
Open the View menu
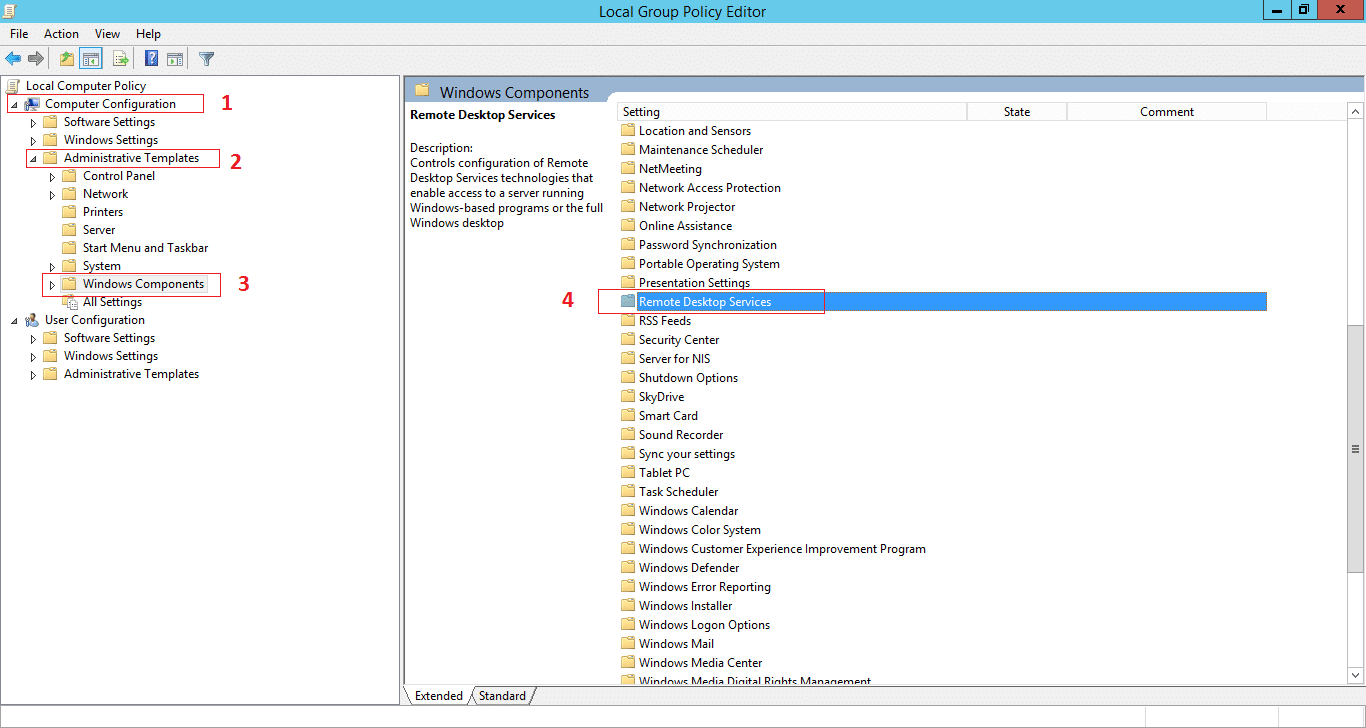point(107,34)
